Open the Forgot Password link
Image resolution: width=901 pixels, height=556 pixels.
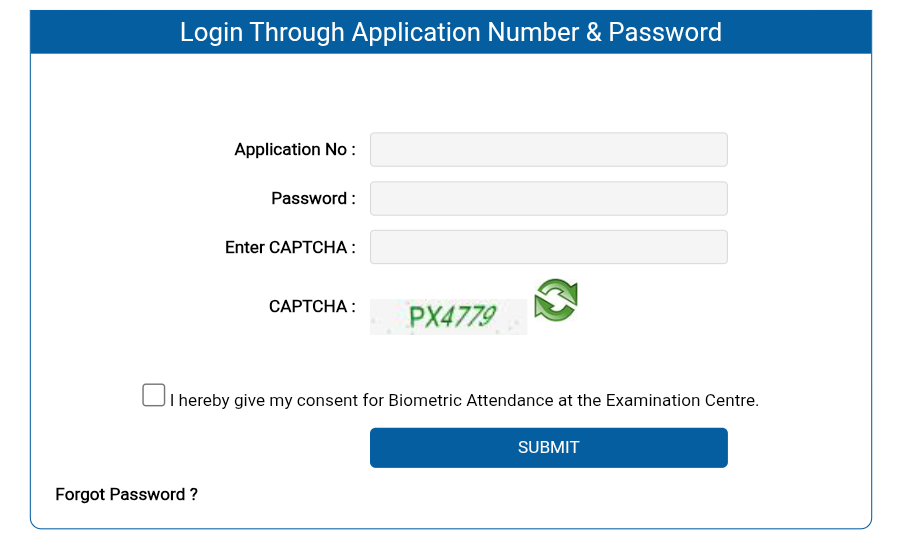coord(126,495)
